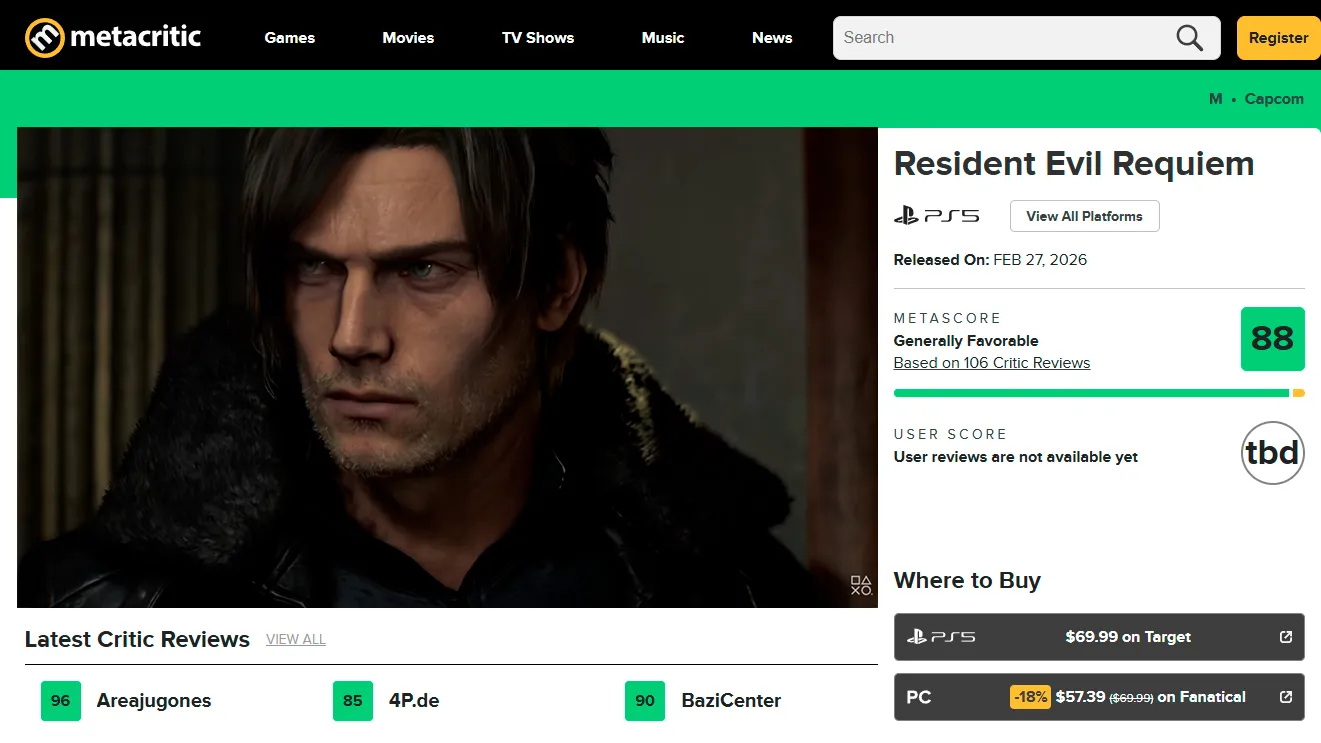This screenshot has height=743, width=1321.
Task: Click the Where to Buy heading
Action: (967, 581)
